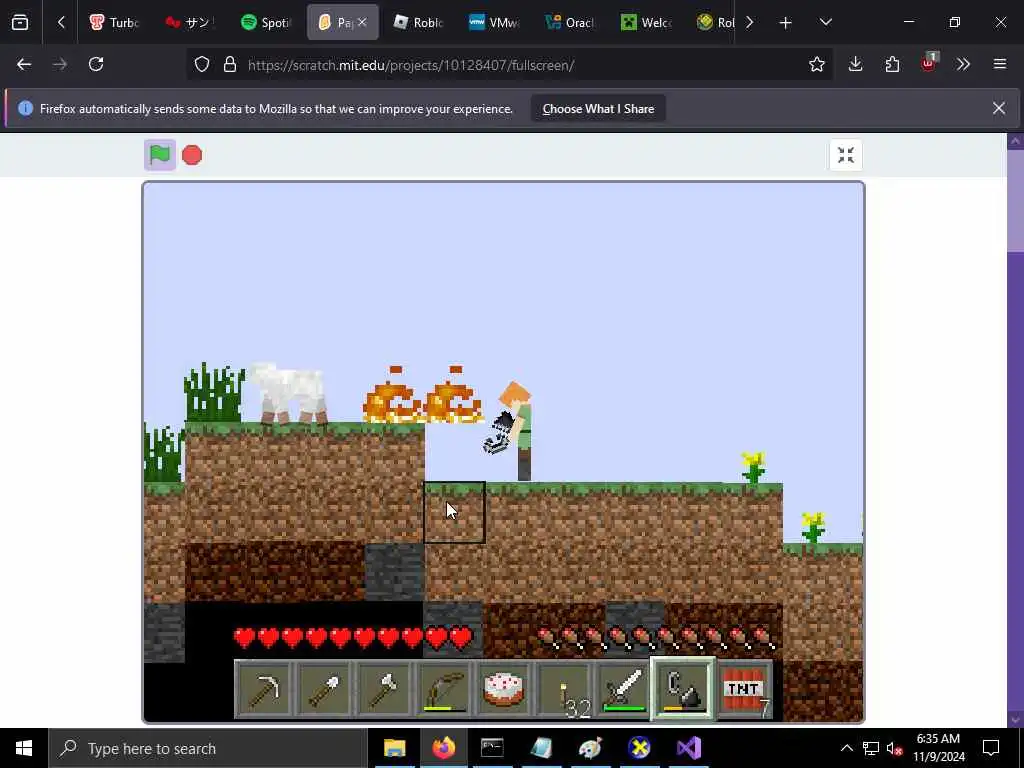Exit fullscreen mode with the shrink icon
The image size is (1024, 768).
pyautogui.click(x=846, y=155)
